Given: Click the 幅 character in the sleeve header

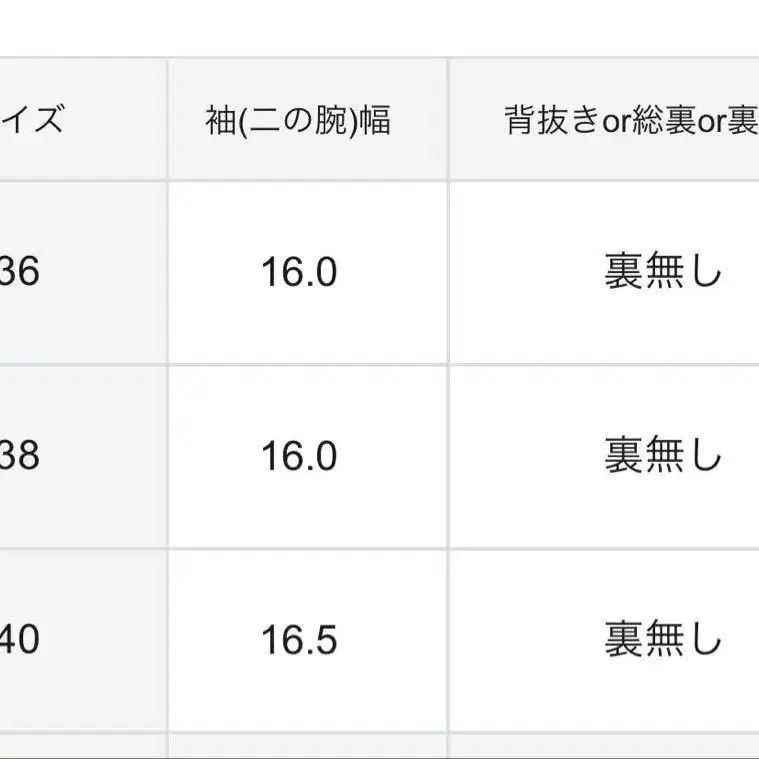Looking at the screenshot, I should pos(375,121).
